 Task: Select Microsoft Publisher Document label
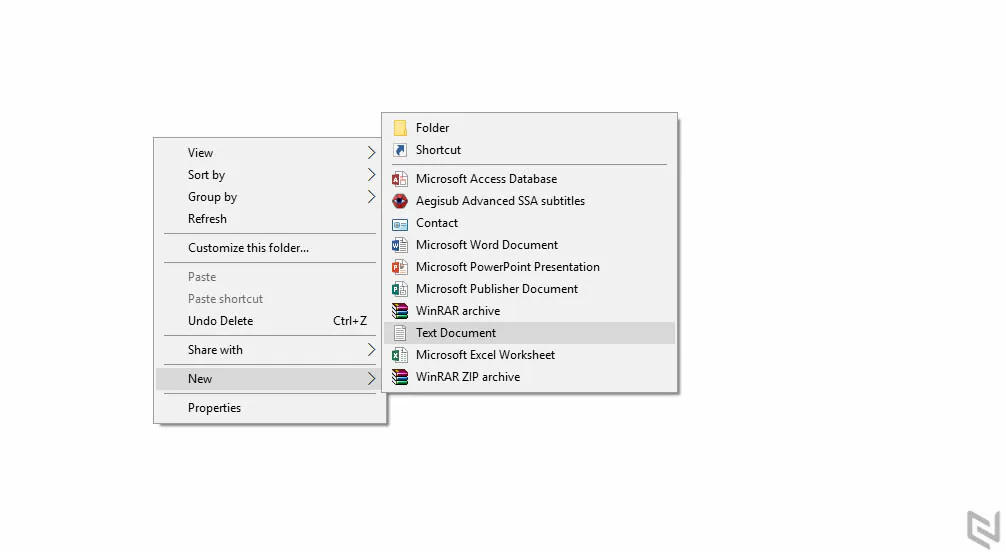[x=497, y=289]
